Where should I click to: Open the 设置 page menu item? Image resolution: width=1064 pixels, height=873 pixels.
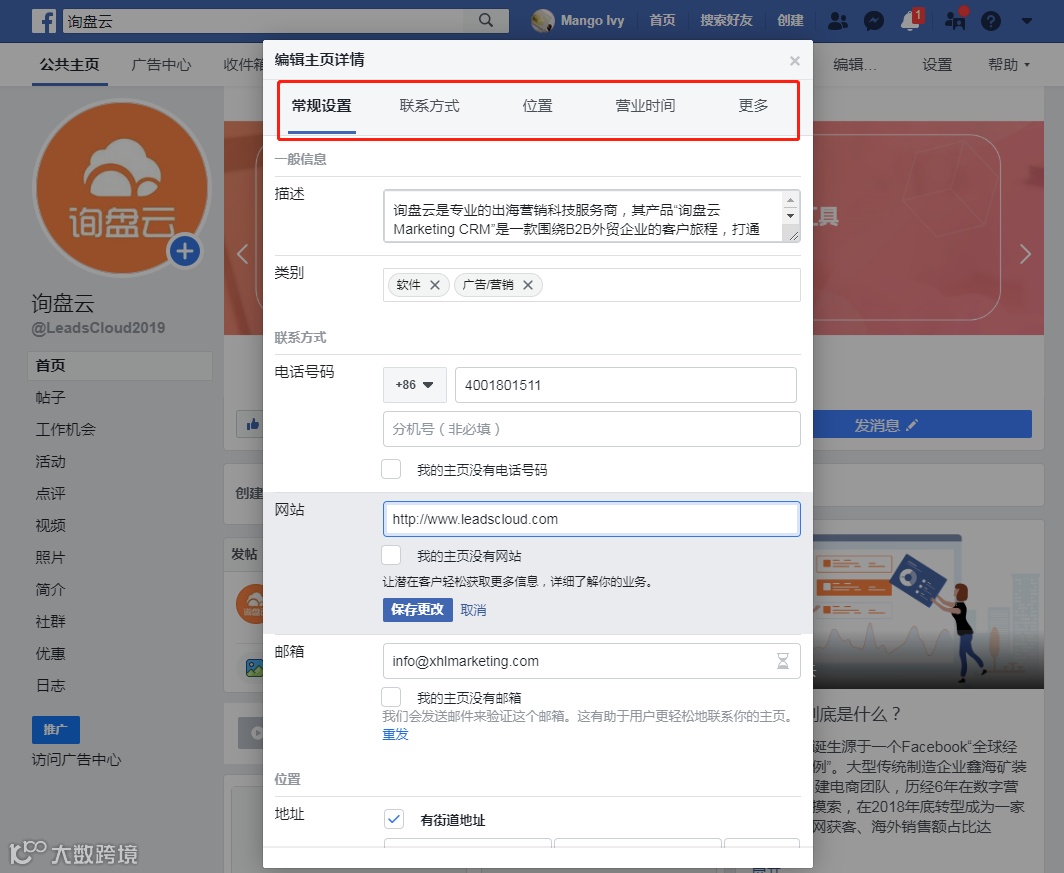click(x=937, y=65)
